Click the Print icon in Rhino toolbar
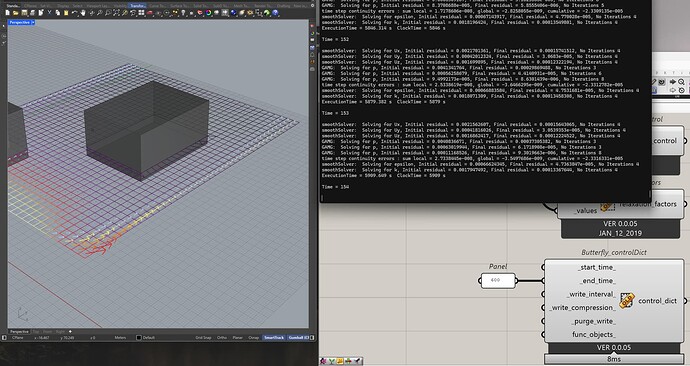This screenshot has width=690, height=366. [32, 13]
